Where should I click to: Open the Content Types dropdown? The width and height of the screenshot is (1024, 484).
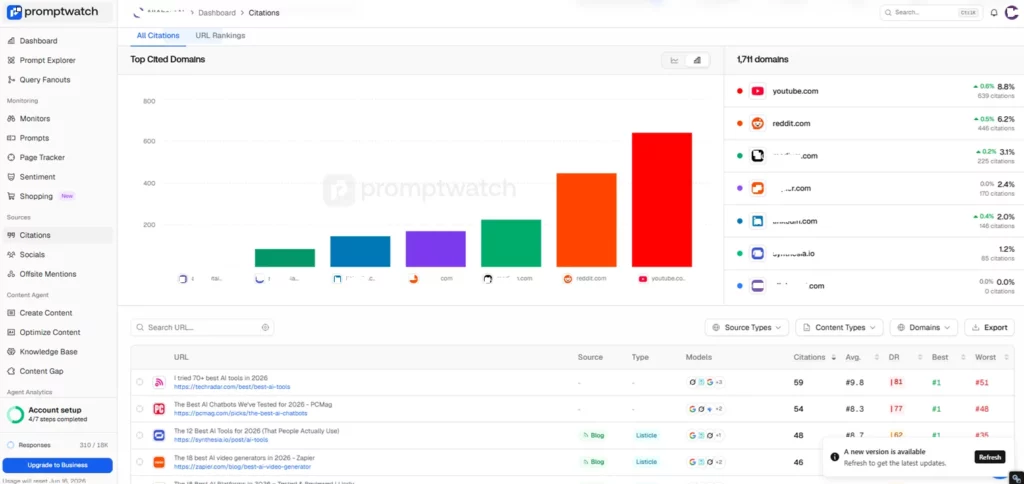[x=839, y=327]
